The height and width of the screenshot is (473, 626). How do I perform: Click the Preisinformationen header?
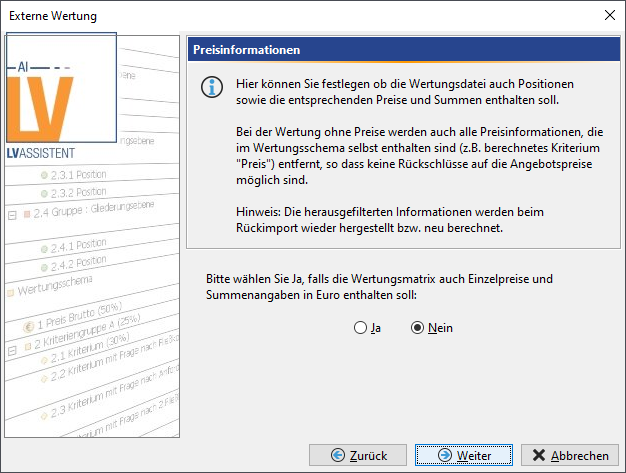click(x=404, y=49)
